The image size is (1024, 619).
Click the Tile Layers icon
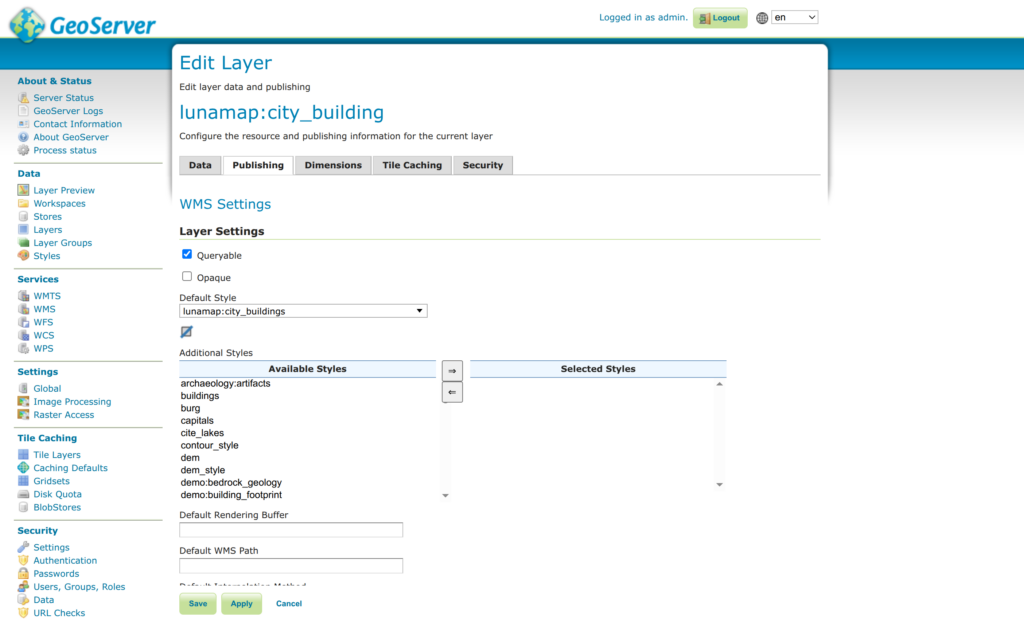(23, 455)
